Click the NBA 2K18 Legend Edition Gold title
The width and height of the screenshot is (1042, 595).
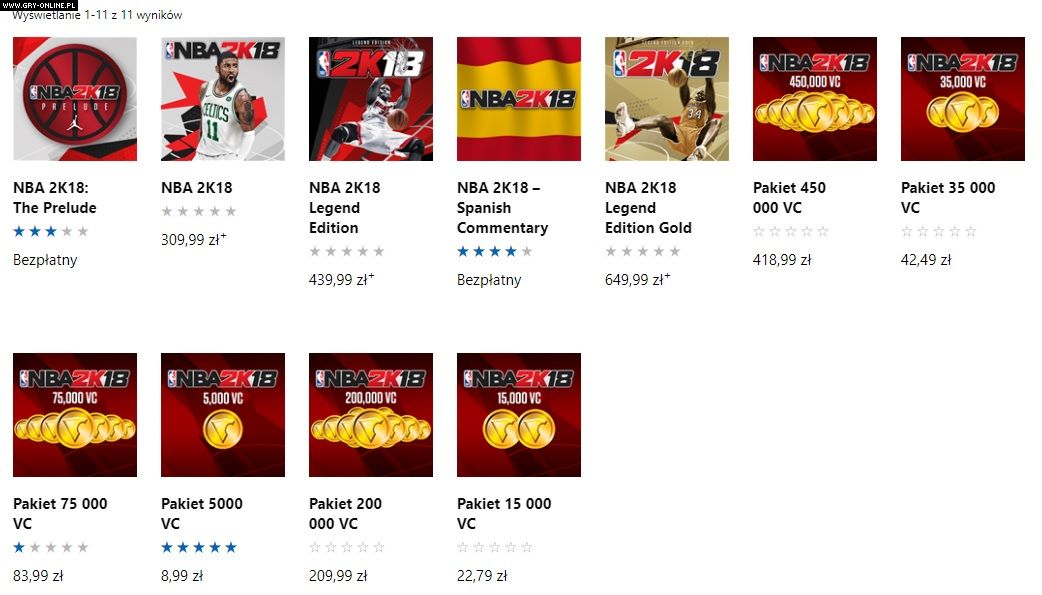pos(648,207)
